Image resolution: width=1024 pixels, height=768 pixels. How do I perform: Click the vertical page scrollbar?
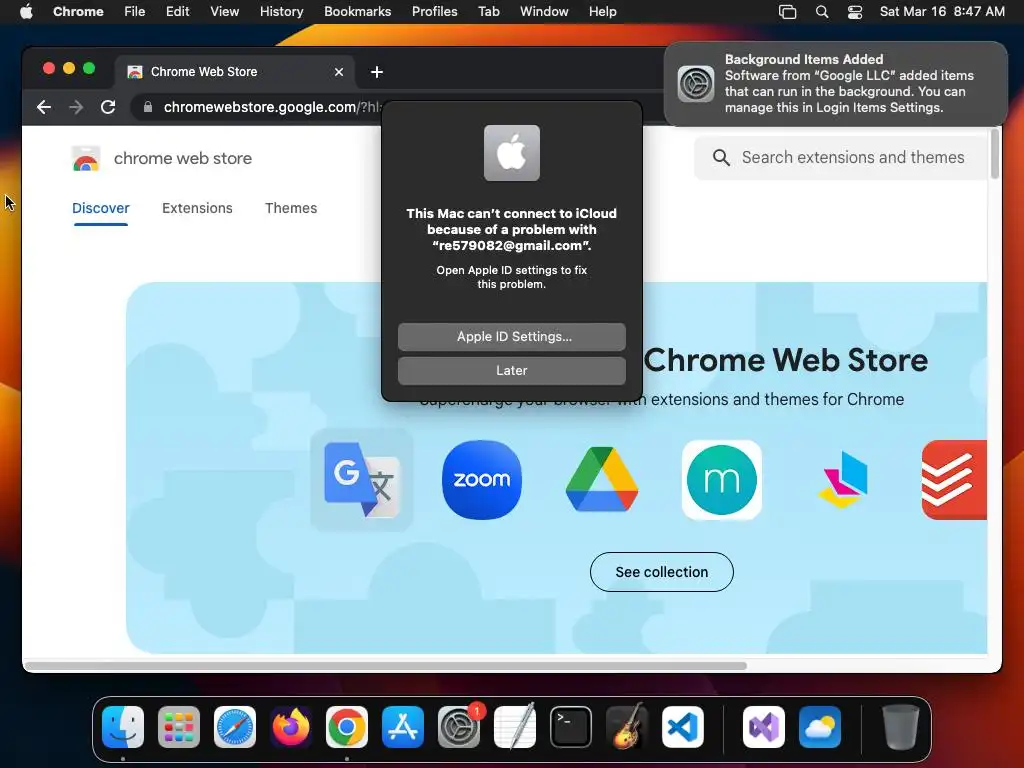coord(995,153)
